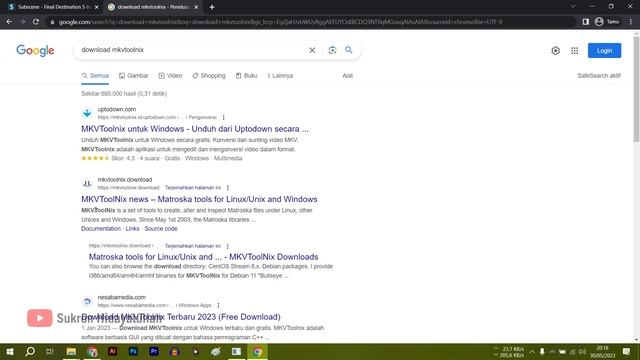Open a new browser tab
Viewport: 640px width, 360px height.
212,7
